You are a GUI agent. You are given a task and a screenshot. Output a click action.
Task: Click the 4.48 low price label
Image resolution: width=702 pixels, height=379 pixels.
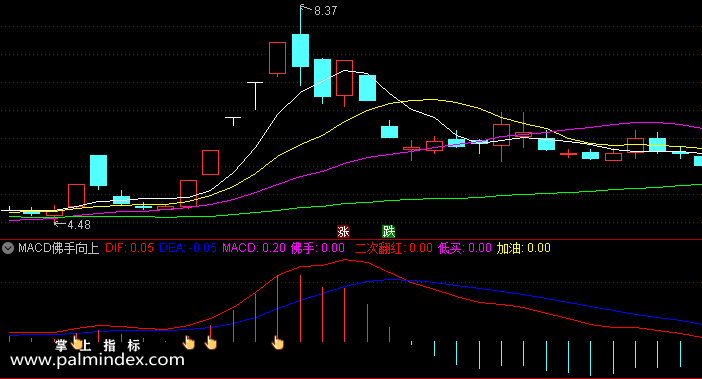(79, 225)
